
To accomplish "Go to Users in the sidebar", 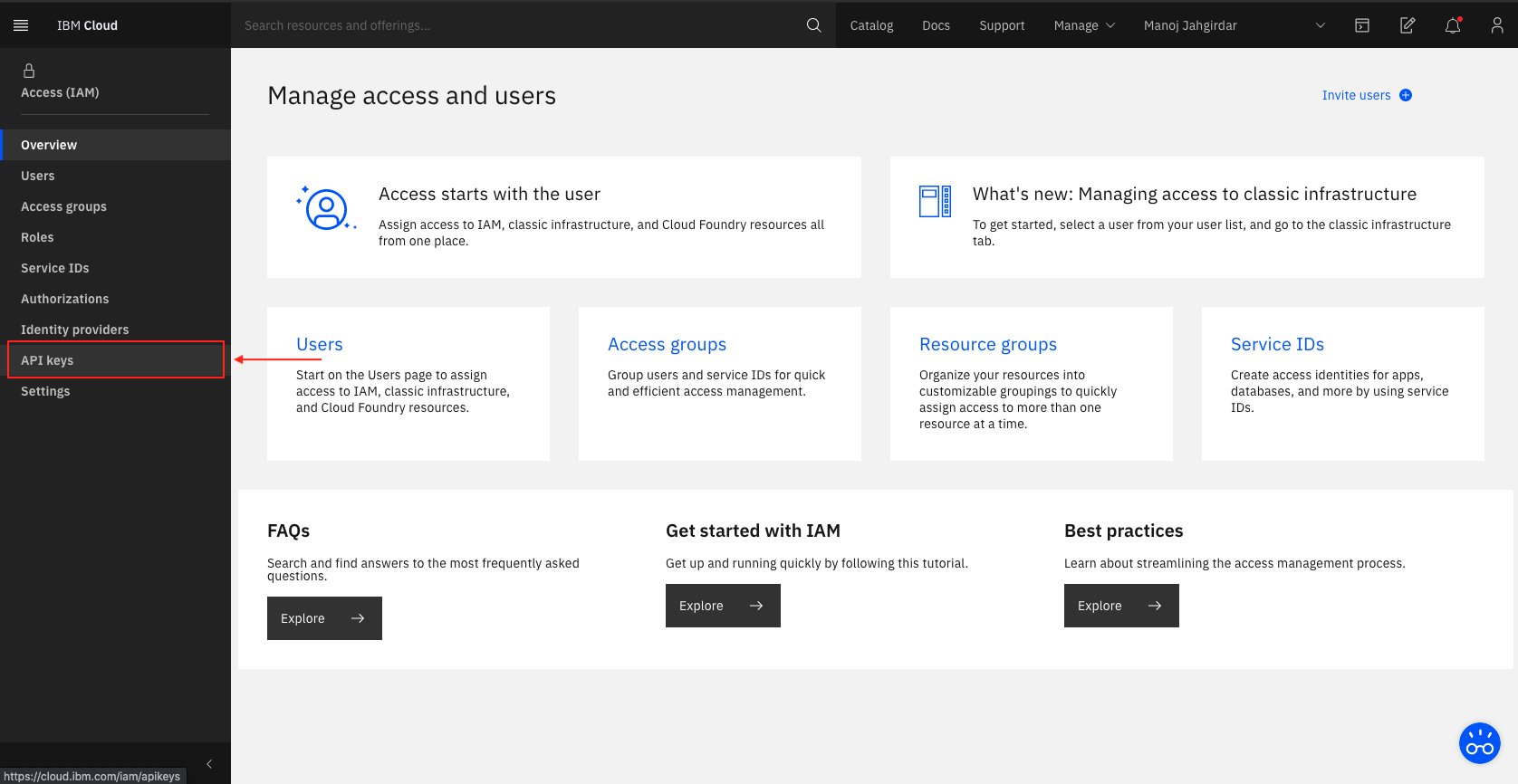I will (x=115, y=176).
